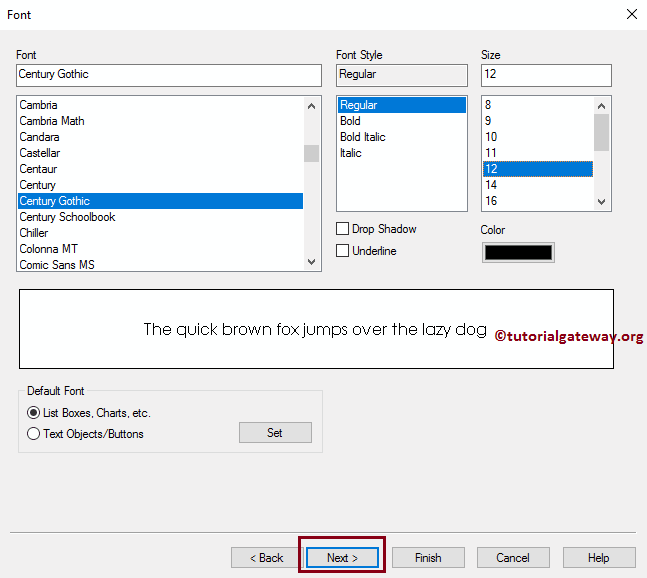This screenshot has width=647, height=578.
Task: Choose the Candara font
Action: (161, 137)
